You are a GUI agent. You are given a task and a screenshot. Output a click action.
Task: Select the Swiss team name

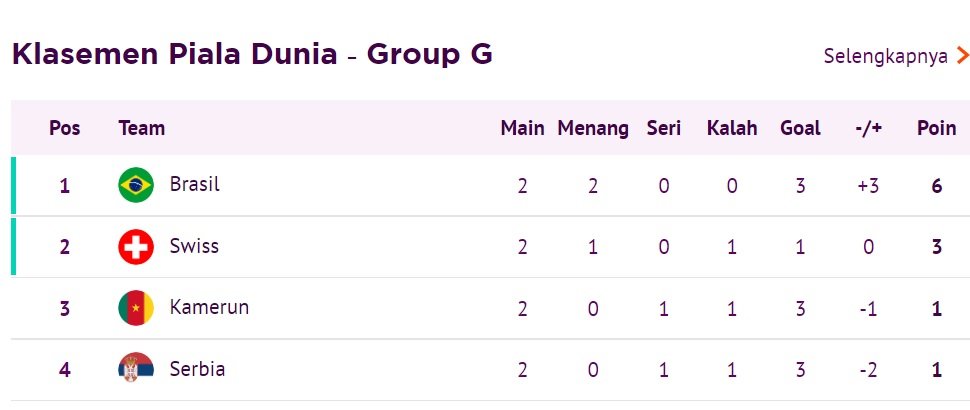pyautogui.click(x=194, y=246)
